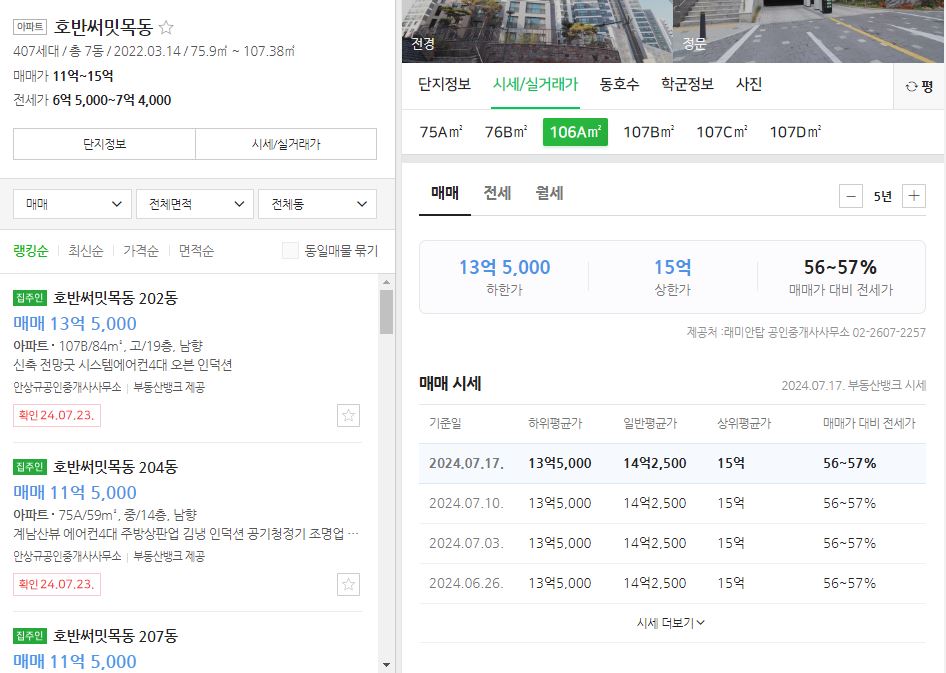Star the 204동 11억 5,000 listing
This screenshot has width=946, height=673.
click(x=348, y=584)
